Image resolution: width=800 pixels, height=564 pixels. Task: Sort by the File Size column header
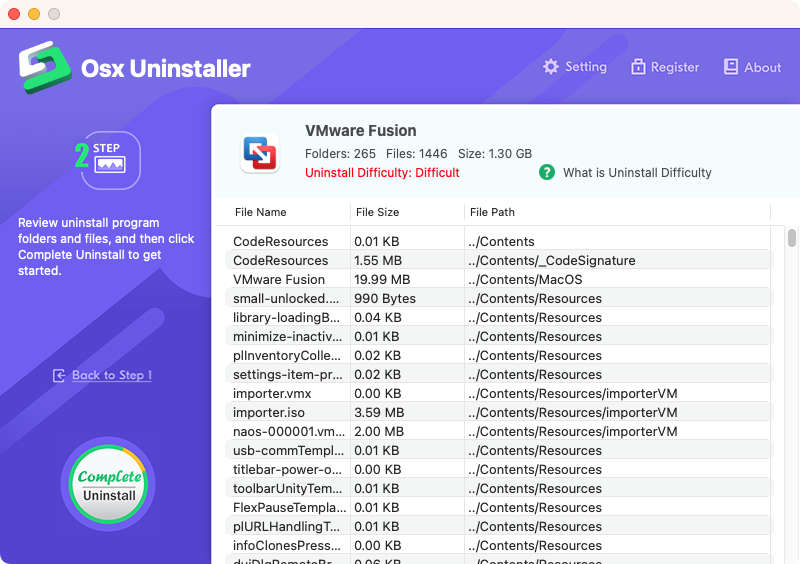(x=377, y=212)
